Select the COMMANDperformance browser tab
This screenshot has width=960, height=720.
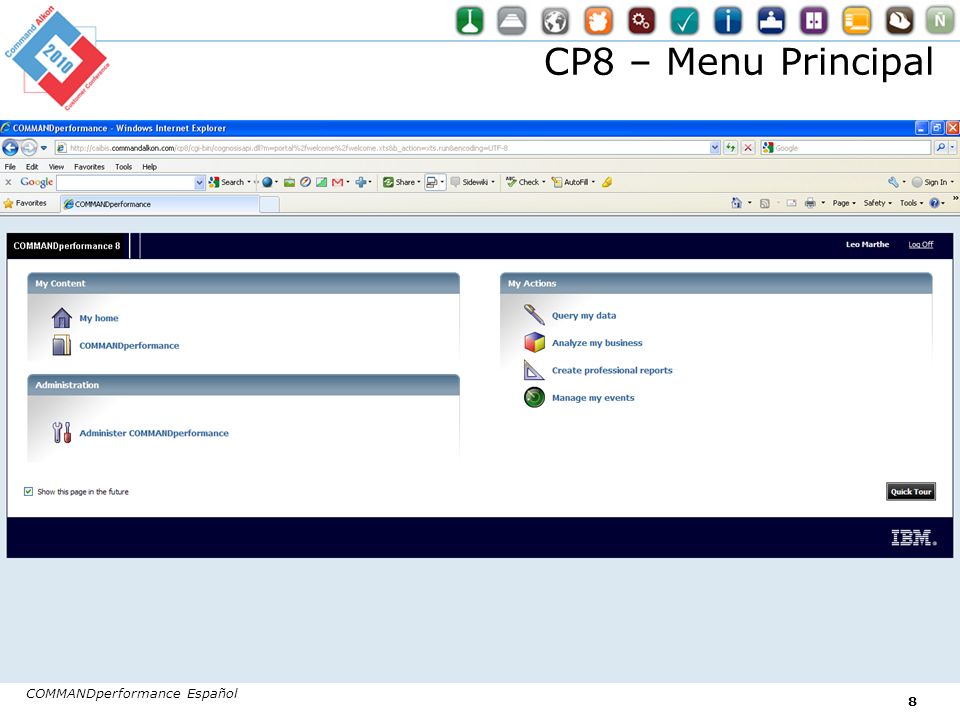159,204
